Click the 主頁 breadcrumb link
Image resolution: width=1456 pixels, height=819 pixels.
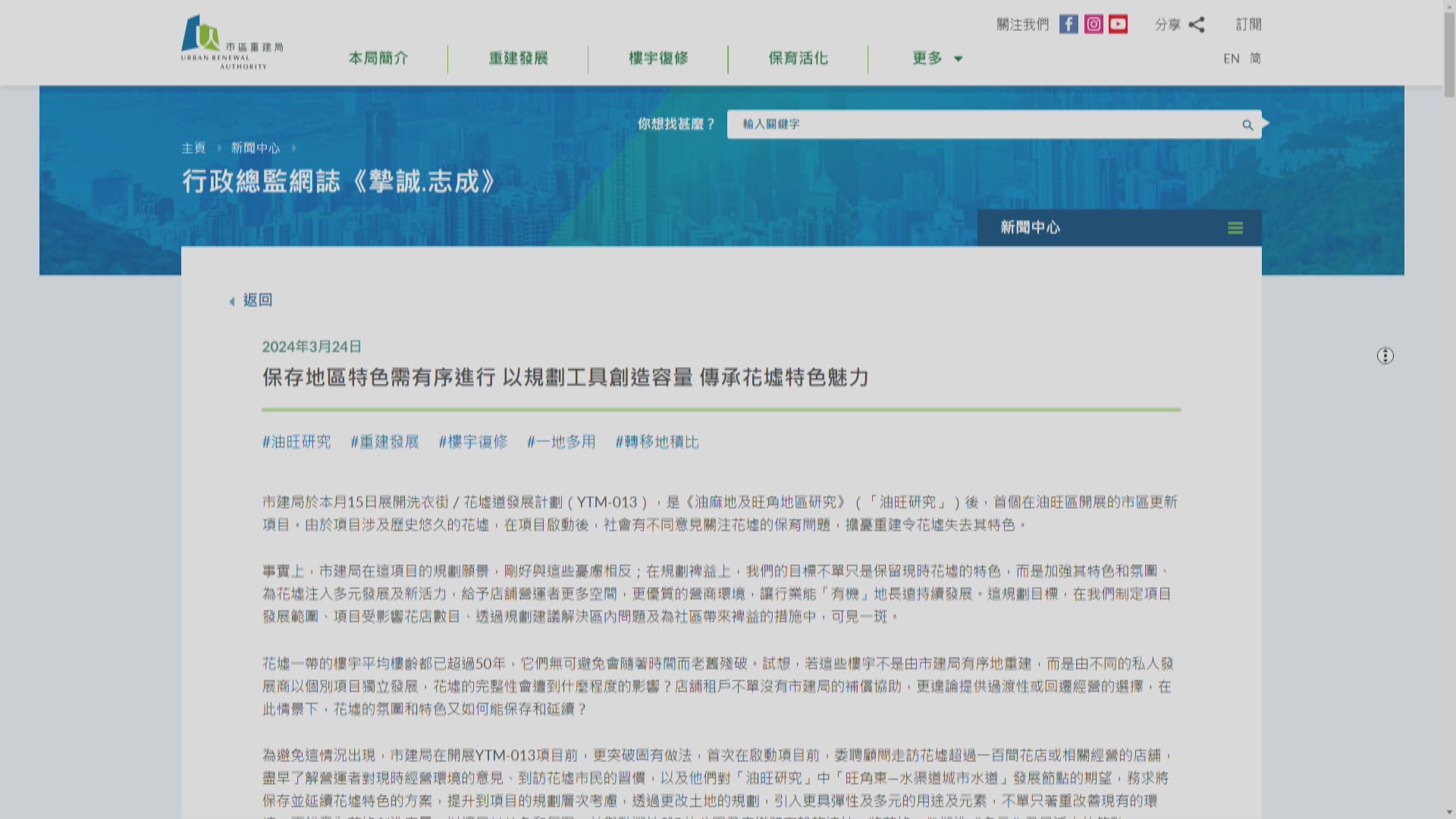[193, 148]
